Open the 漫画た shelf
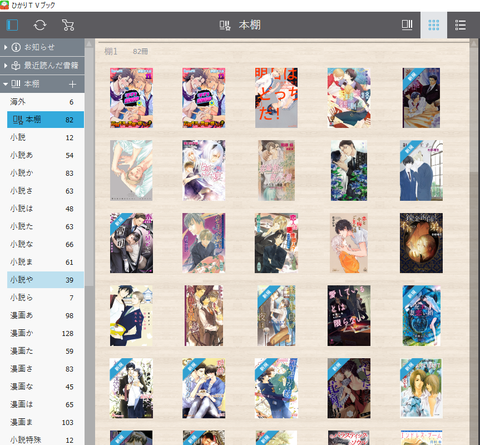Screen dimensions: 480x445 tap(42, 351)
